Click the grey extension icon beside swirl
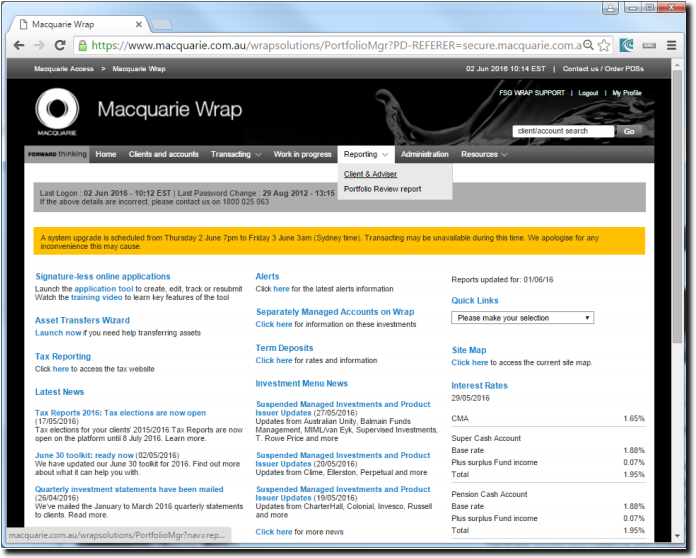This screenshot has height=558, width=696. pyautogui.click(x=649, y=45)
